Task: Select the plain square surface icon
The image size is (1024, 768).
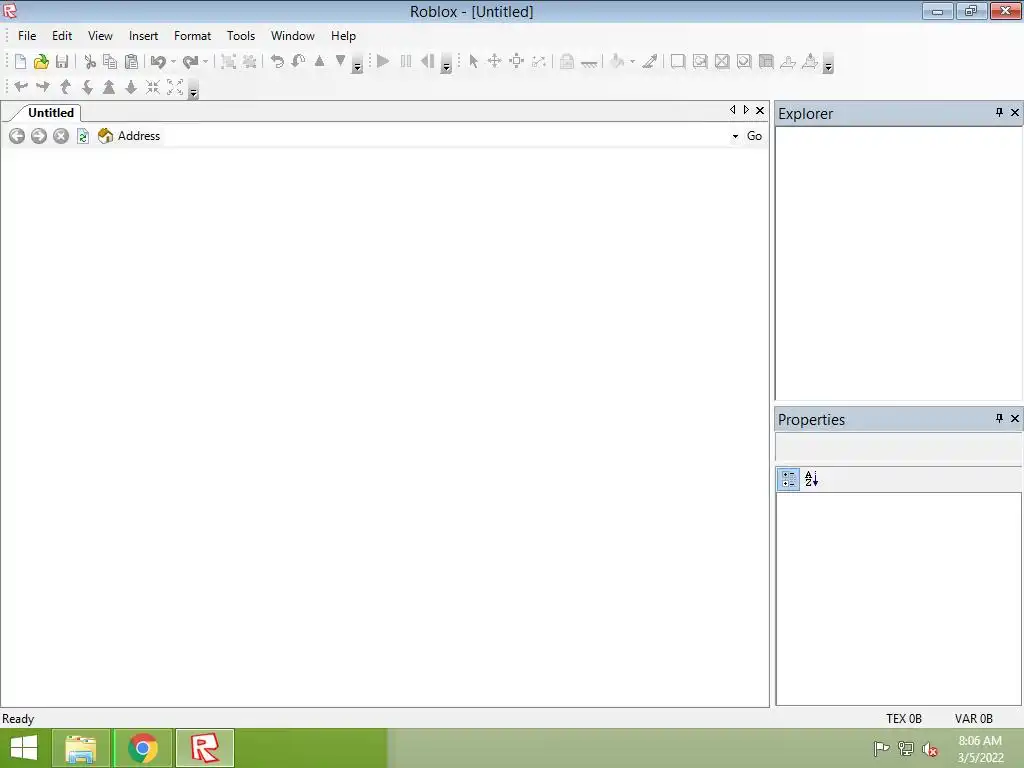Action: click(x=678, y=61)
